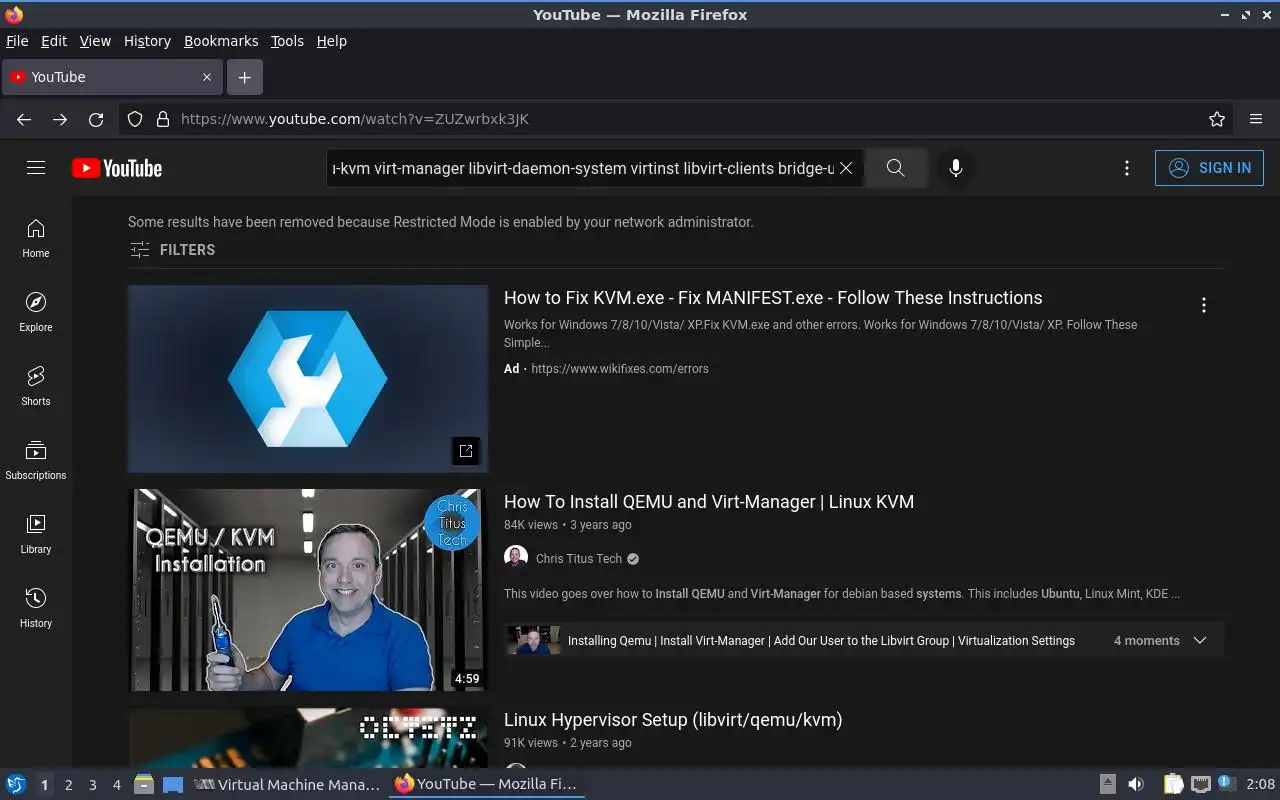Open Shorts in the sidebar

pos(36,386)
